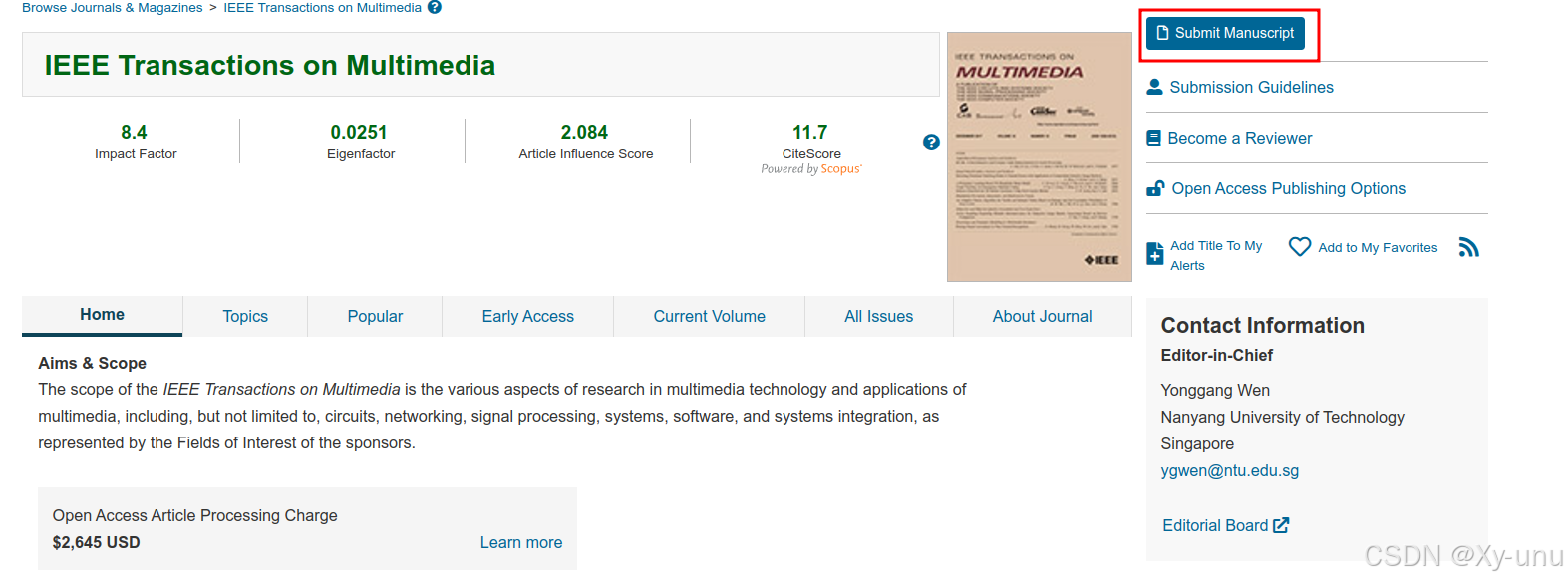The image size is (1568, 583).
Task: Click the $2,645 USD charge amount
Action: pos(96,542)
